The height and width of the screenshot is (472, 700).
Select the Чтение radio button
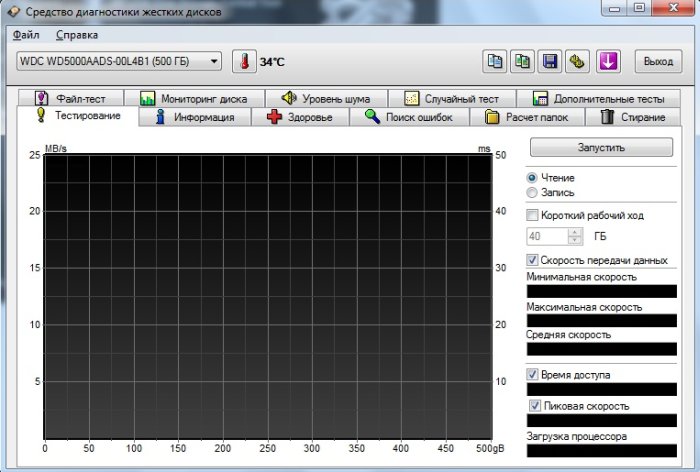(532, 177)
